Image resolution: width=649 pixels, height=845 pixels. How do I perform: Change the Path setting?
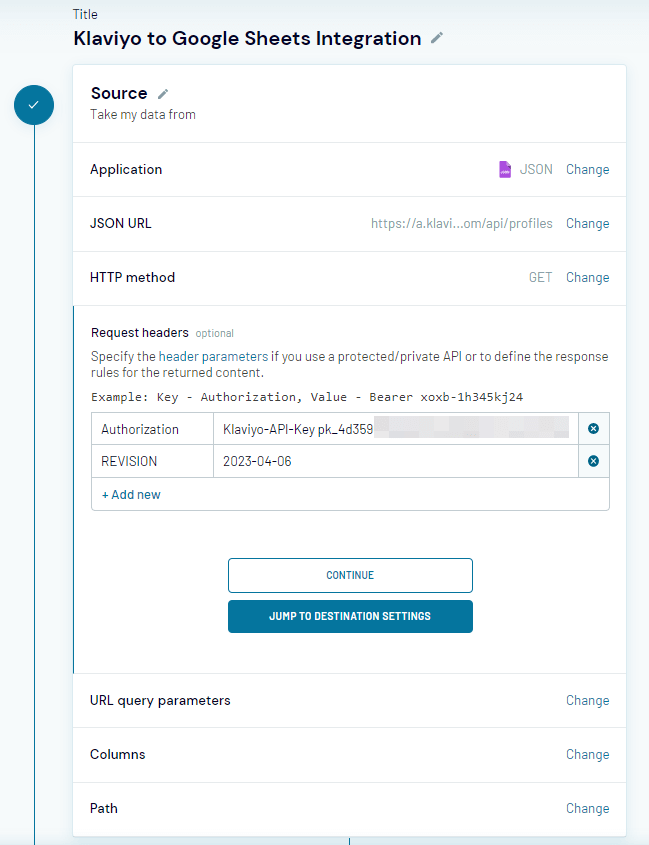click(587, 808)
